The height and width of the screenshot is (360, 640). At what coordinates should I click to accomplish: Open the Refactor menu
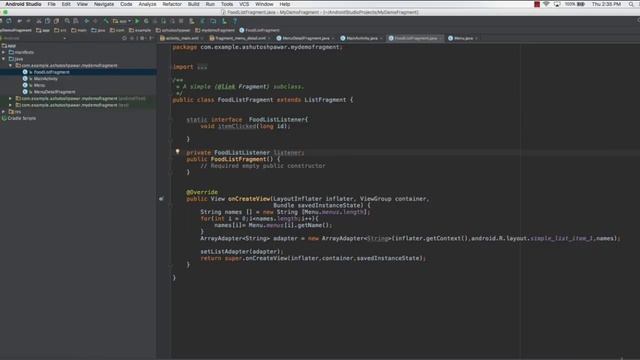click(172, 4)
